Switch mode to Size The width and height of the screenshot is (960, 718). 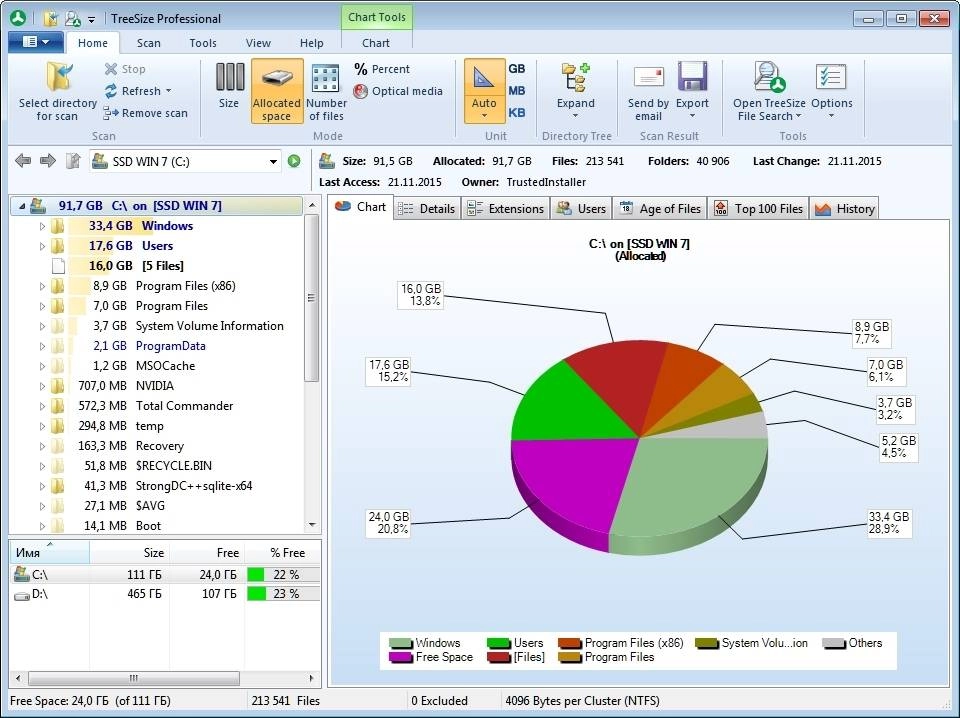pos(229,86)
